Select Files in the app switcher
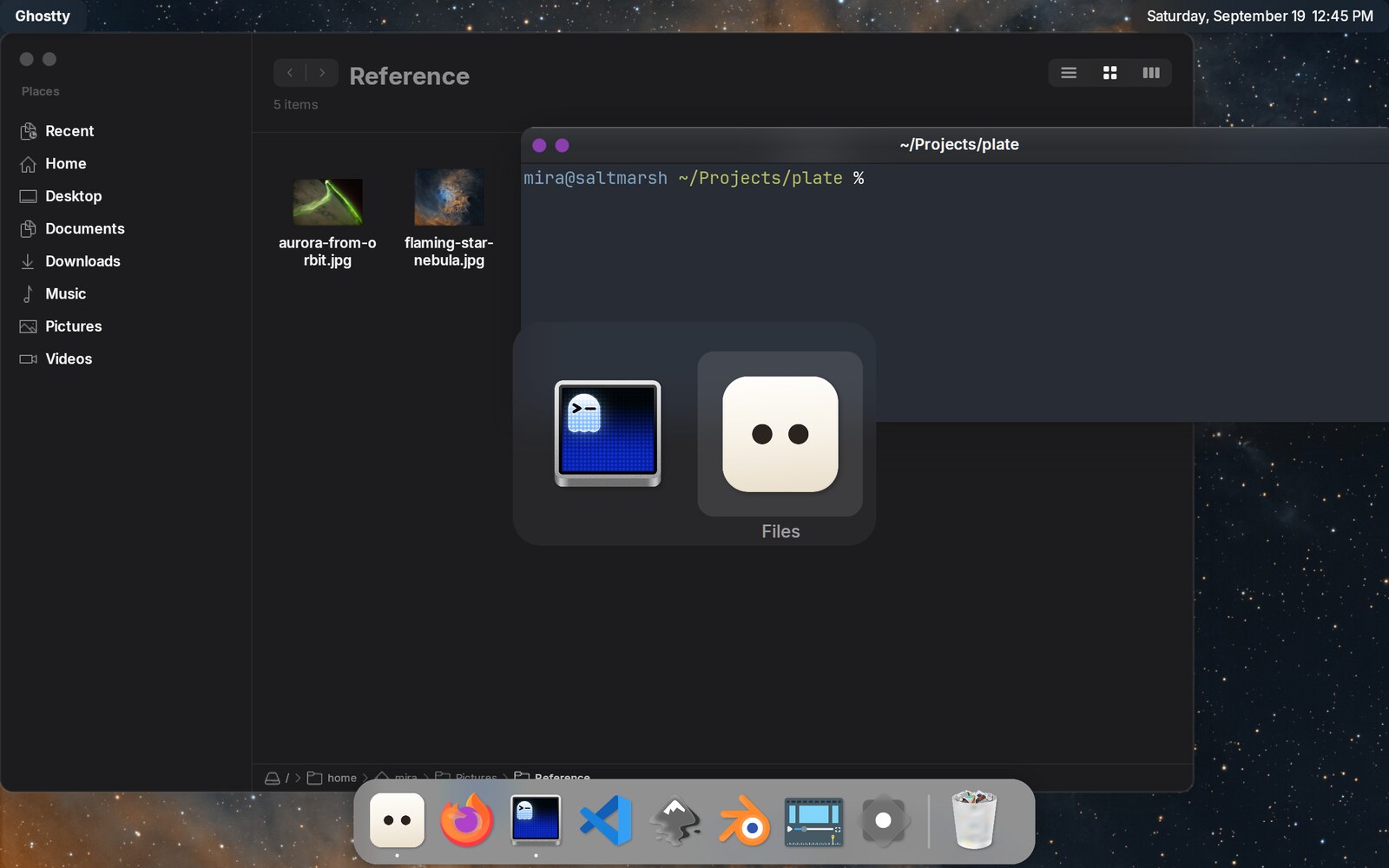This screenshot has height=868, width=1389. (780, 434)
